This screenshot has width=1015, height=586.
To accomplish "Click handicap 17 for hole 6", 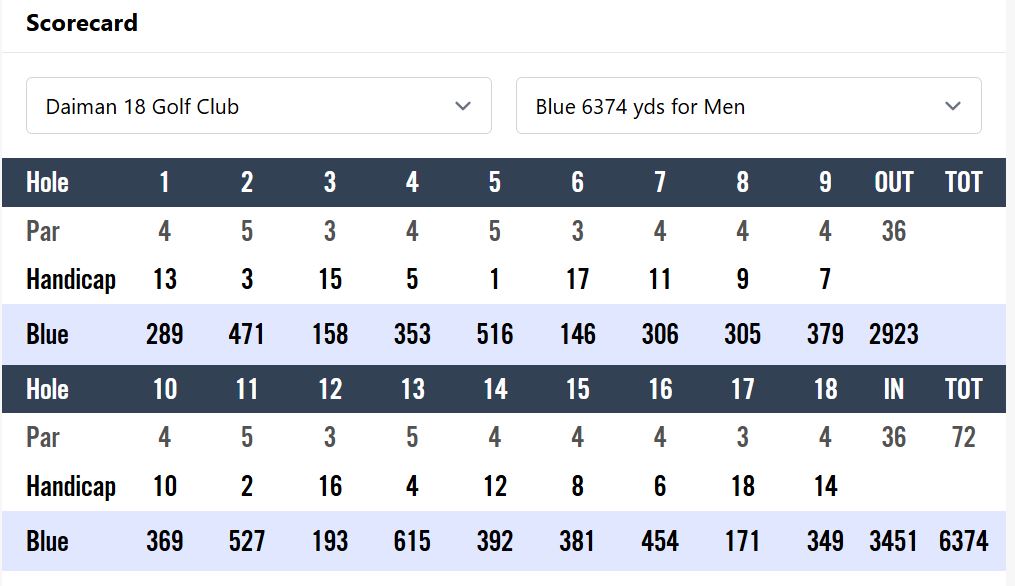I will pyautogui.click(x=577, y=279).
